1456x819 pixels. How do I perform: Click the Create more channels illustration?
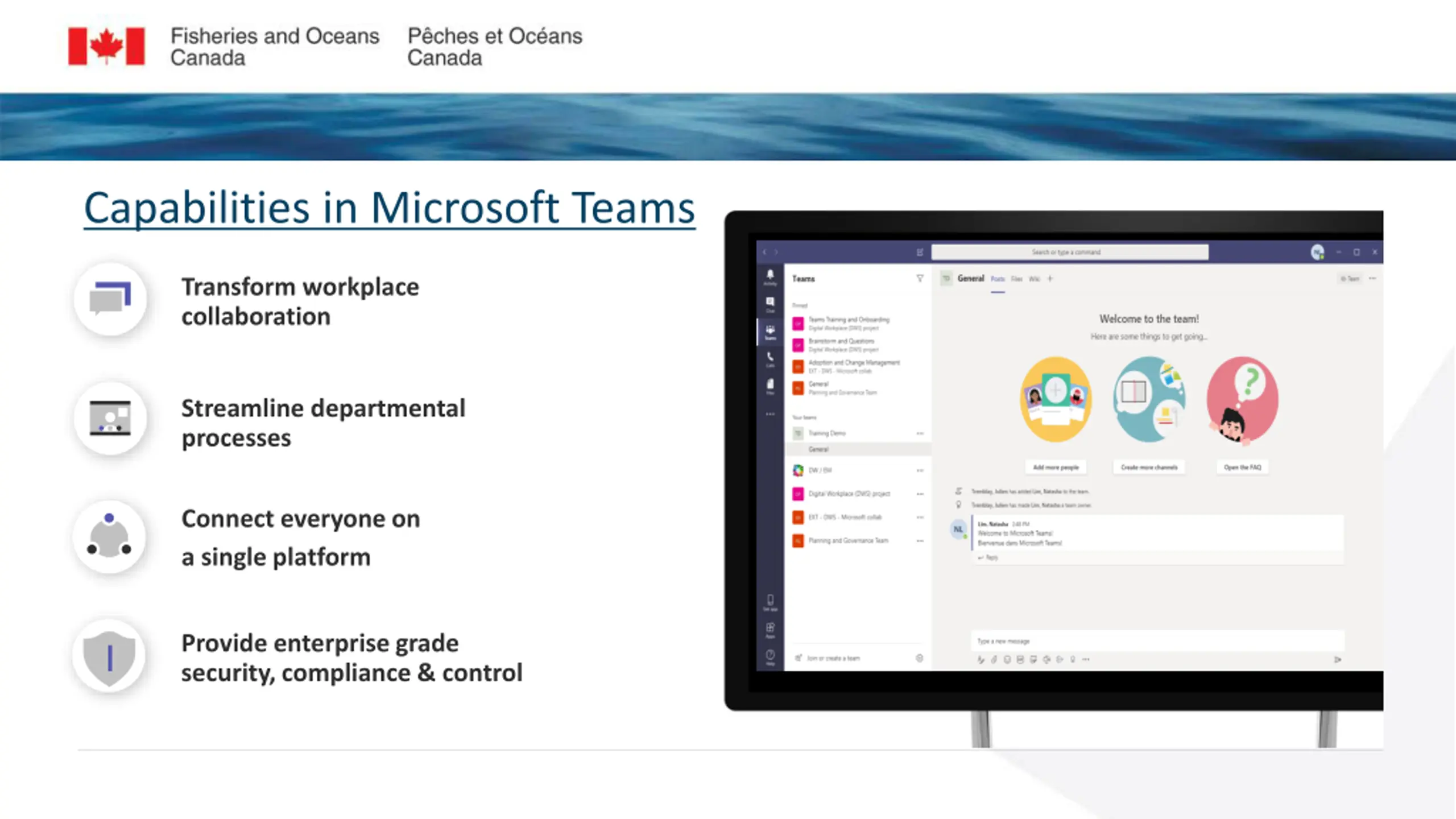point(1149,399)
